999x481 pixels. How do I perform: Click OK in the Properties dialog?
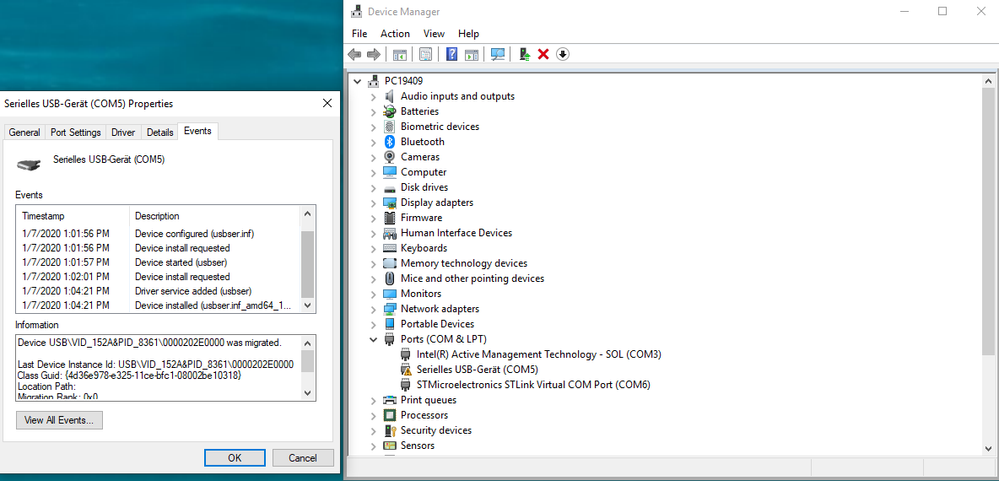pos(234,458)
